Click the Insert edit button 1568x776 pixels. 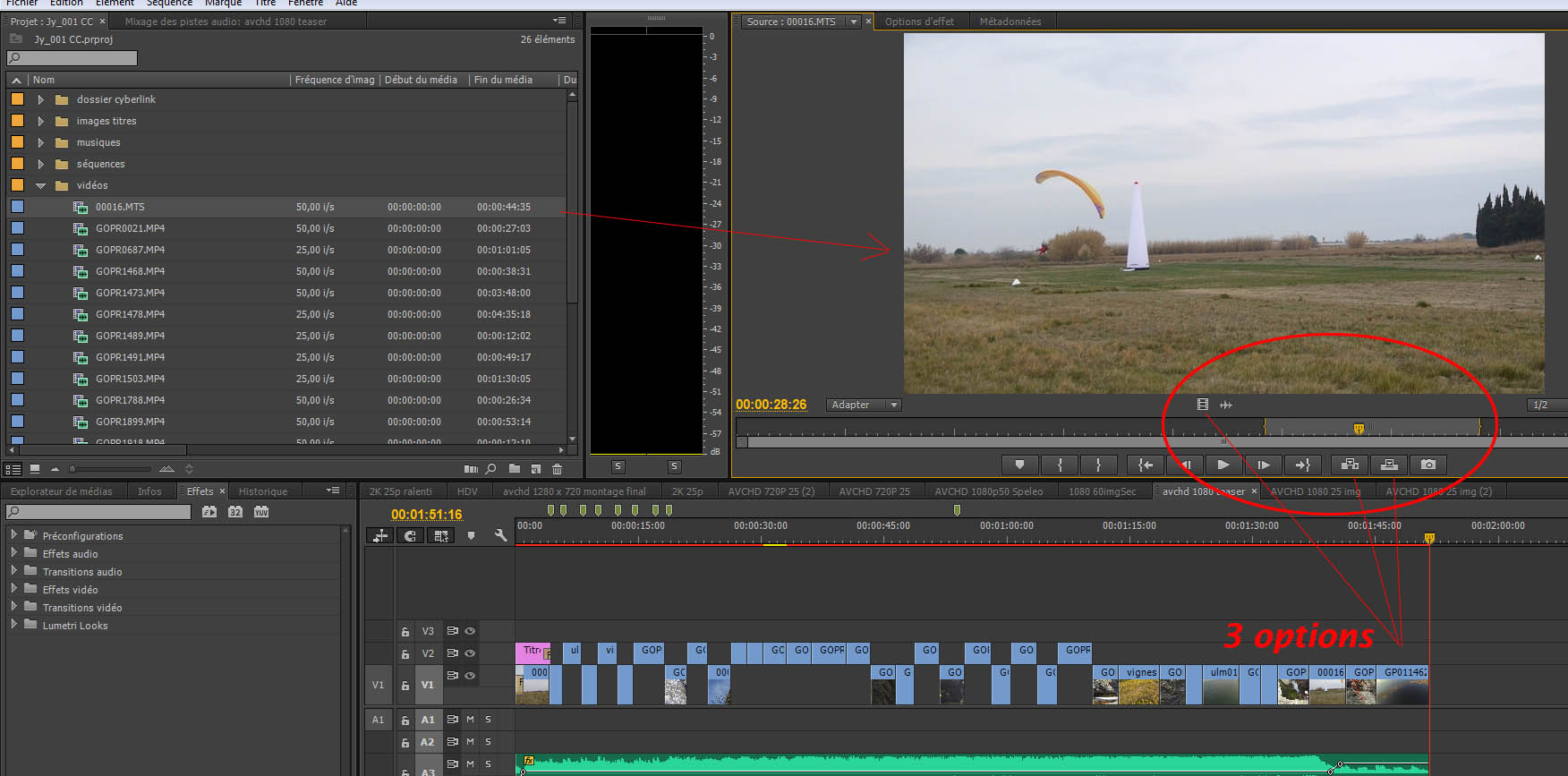tap(1350, 465)
